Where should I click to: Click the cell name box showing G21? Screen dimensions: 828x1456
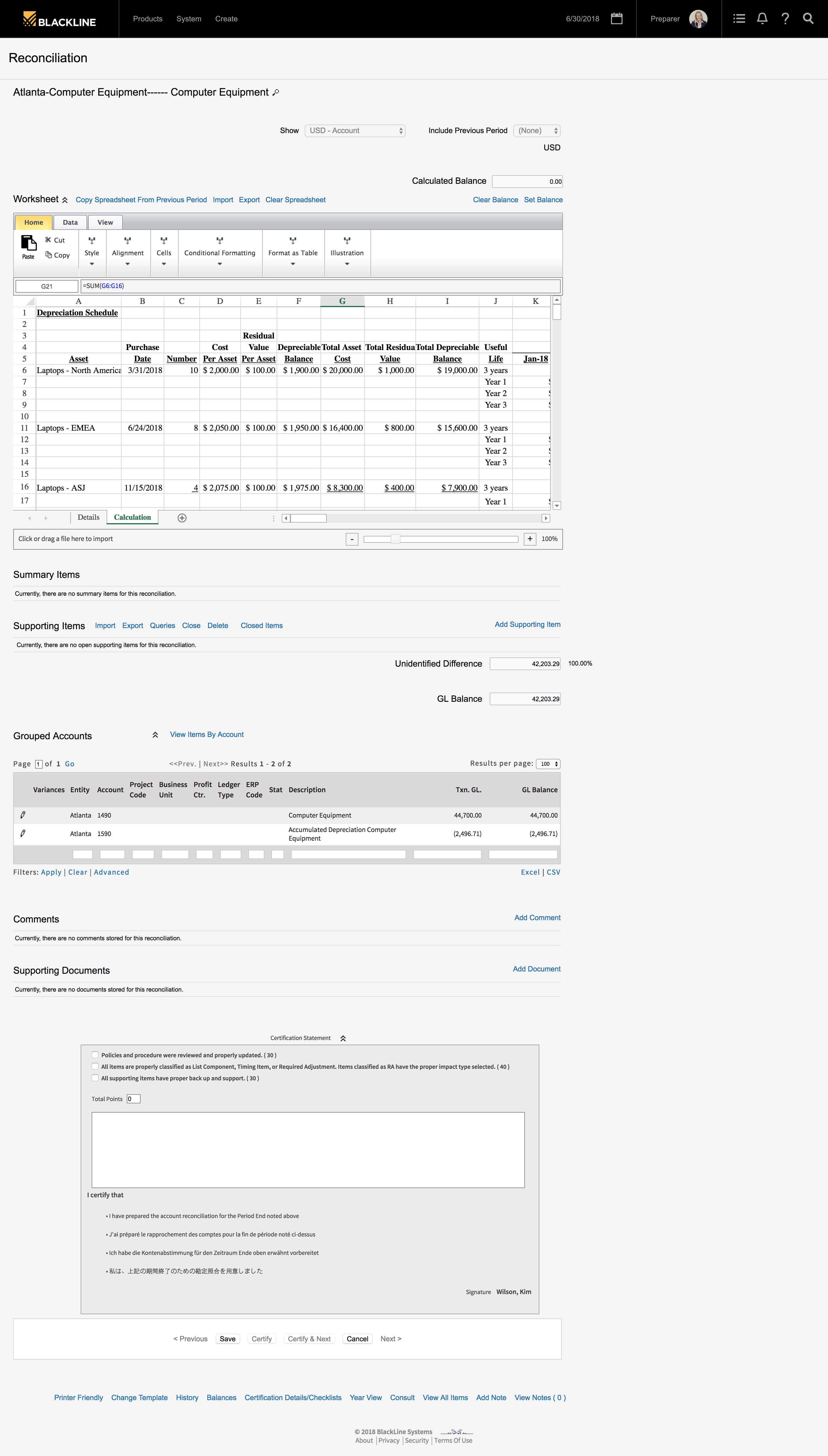click(47, 287)
